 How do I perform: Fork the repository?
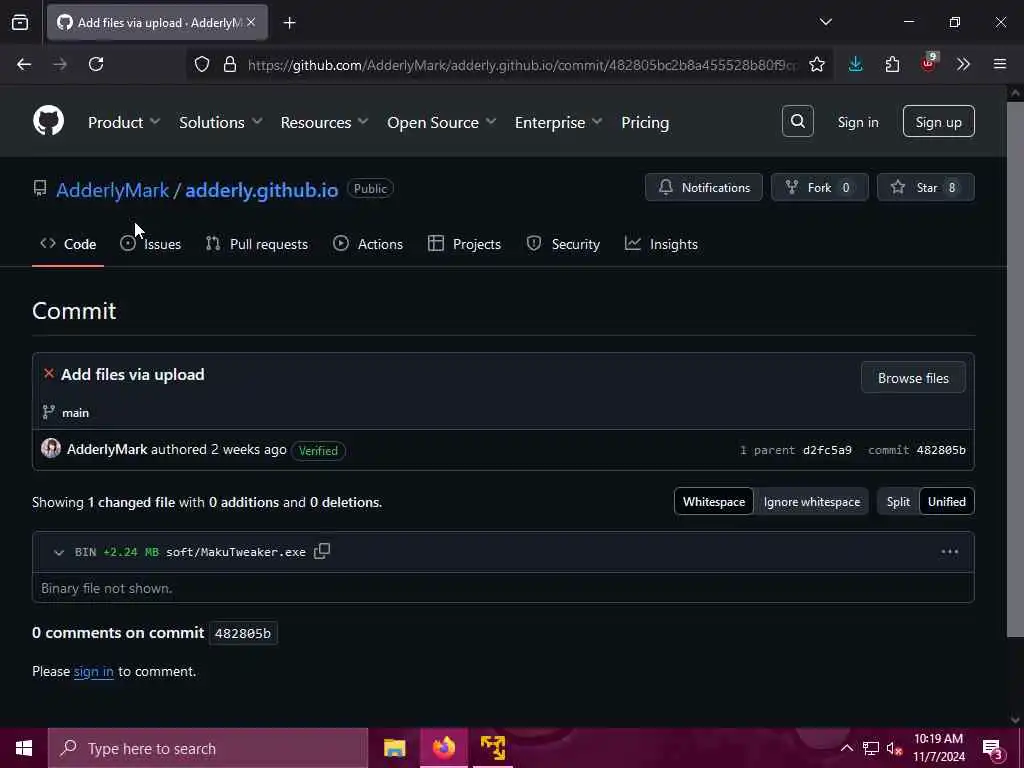tap(820, 187)
